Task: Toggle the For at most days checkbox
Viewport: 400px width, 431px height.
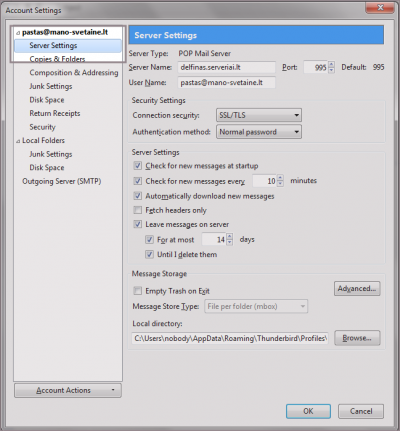Action: point(149,240)
